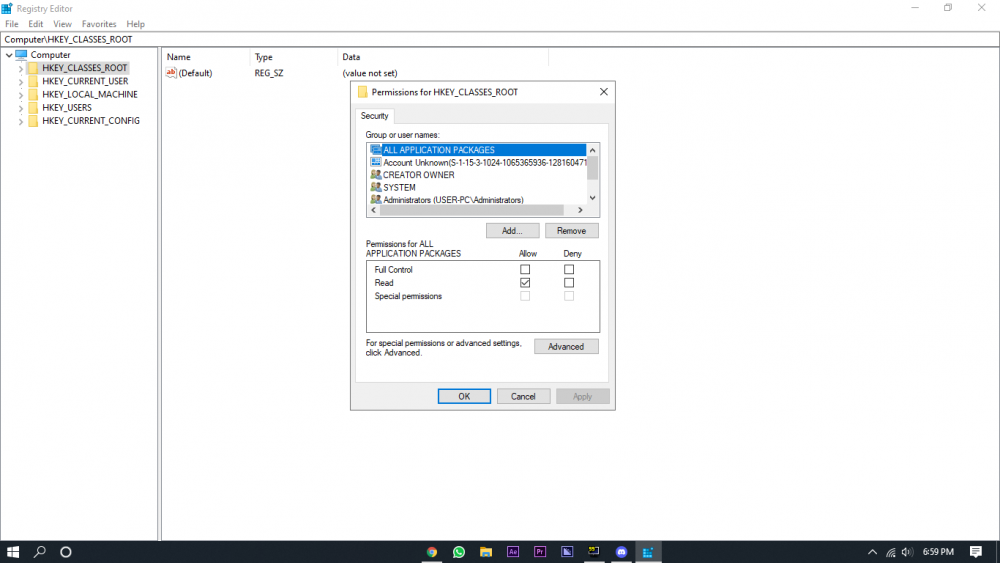
Task: Launch Google Chrome from the taskbar
Action: pyautogui.click(x=432, y=552)
